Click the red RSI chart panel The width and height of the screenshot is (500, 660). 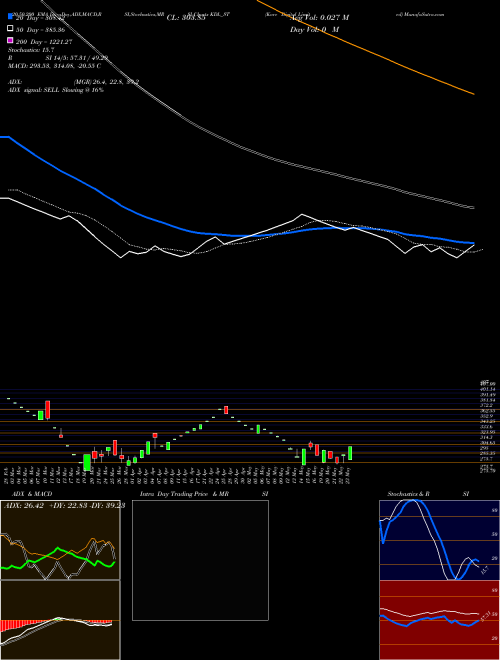click(x=439, y=620)
